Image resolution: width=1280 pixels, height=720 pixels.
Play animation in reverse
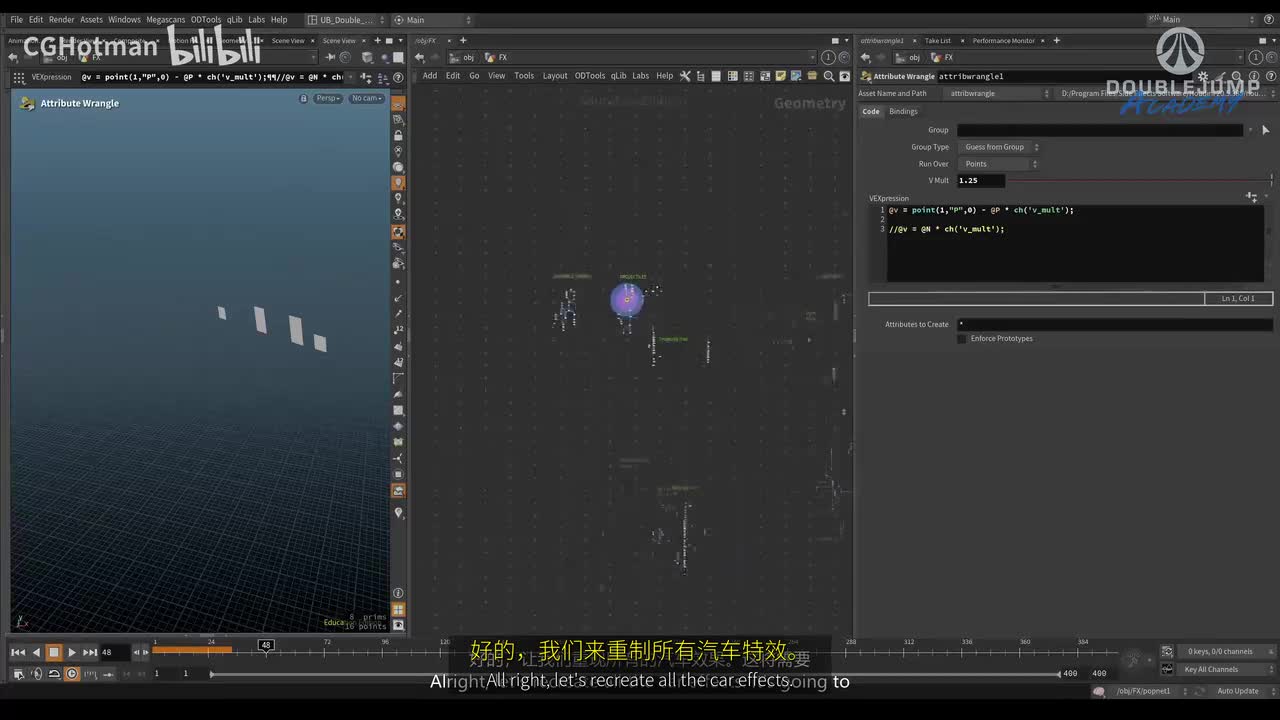point(36,652)
